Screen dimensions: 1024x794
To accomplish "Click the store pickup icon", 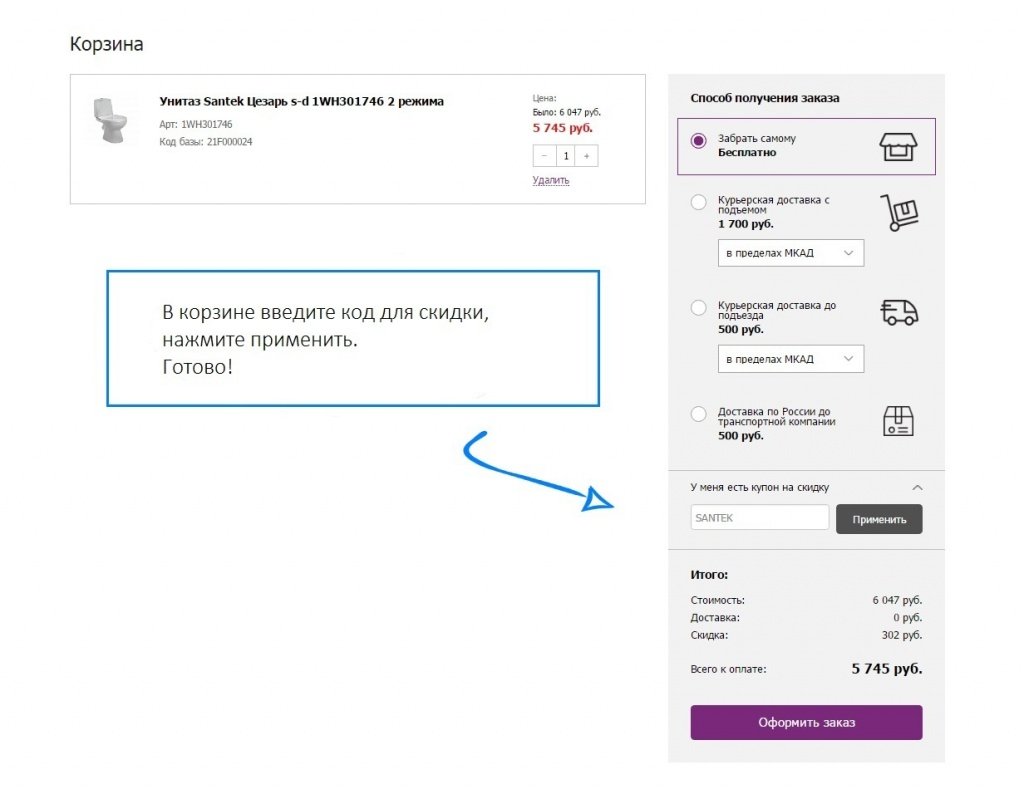I will (898, 146).
